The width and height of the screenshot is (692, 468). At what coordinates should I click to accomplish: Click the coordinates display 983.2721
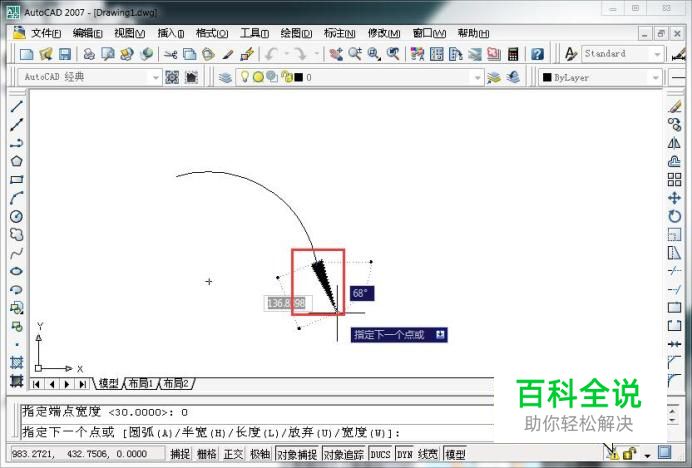[x=86, y=454]
